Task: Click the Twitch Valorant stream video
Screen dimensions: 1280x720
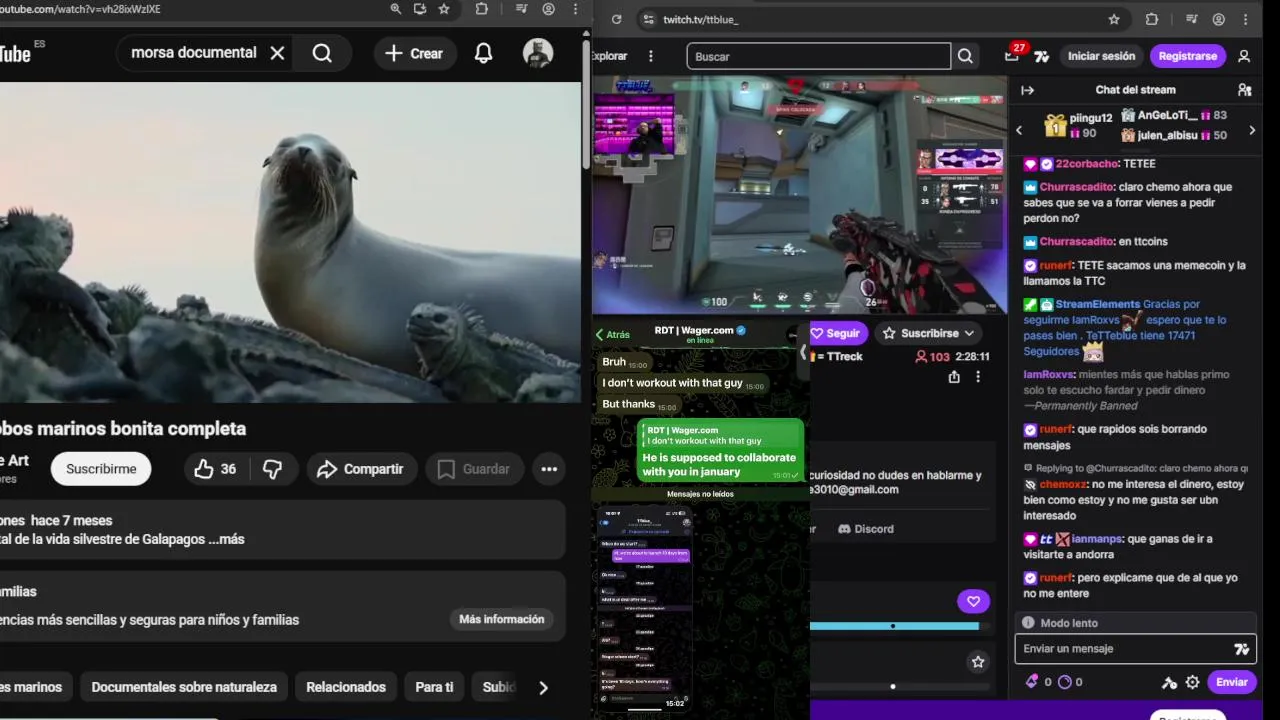Action: [x=799, y=195]
